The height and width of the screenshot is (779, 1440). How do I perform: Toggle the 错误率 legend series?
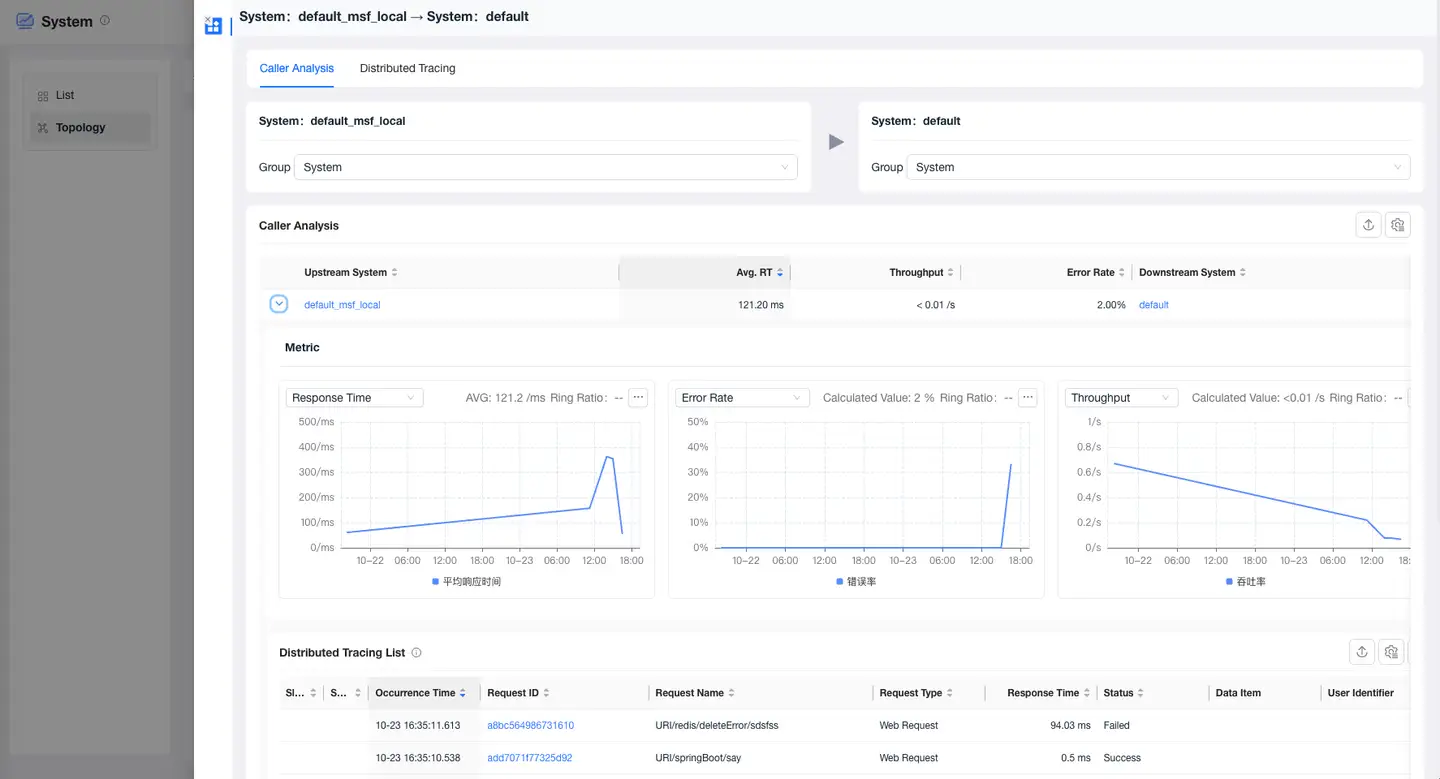[856, 581]
